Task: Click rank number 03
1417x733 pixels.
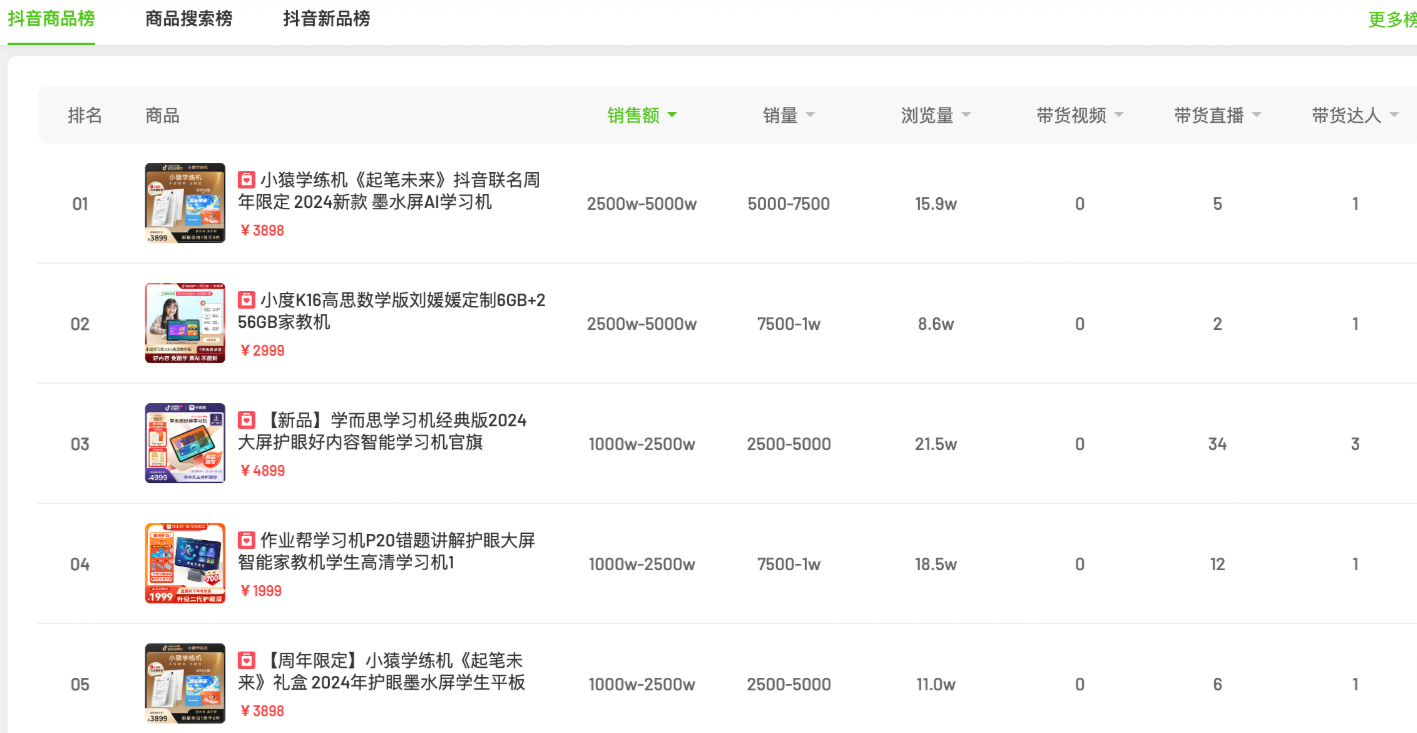Action: (x=80, y=444)
